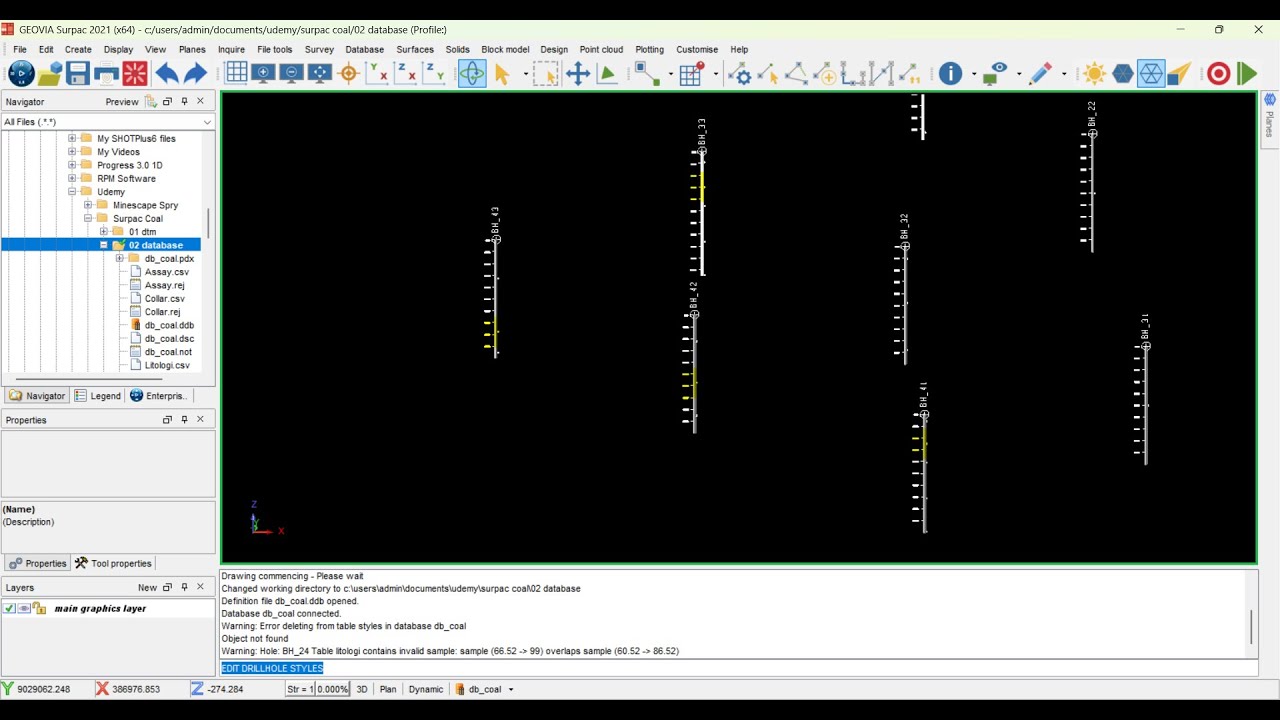Click Preview button in Navigator
Viewport: 1280px width, 720px height.
(x=122, y=102)
